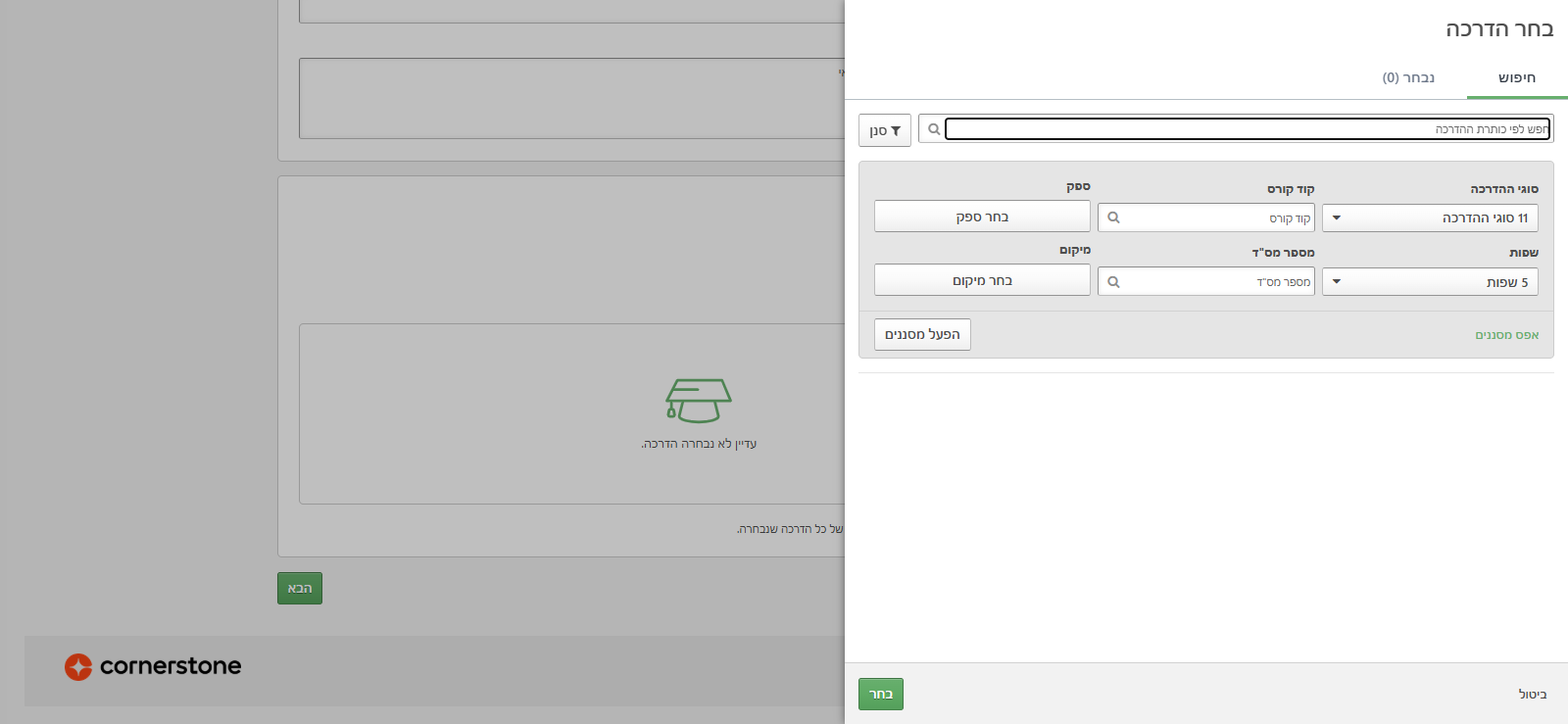
Task: Click the magnifier icon beside the title search box
Action: [933, 129]
